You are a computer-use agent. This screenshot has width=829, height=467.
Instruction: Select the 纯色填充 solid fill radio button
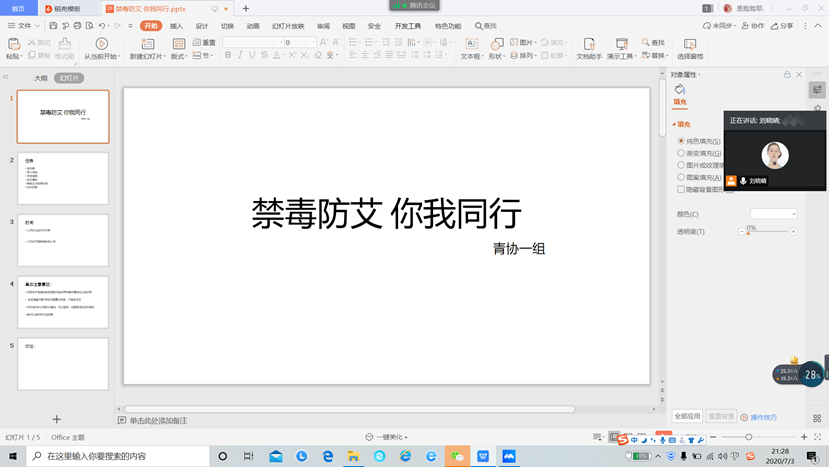[x=681, y=141]
